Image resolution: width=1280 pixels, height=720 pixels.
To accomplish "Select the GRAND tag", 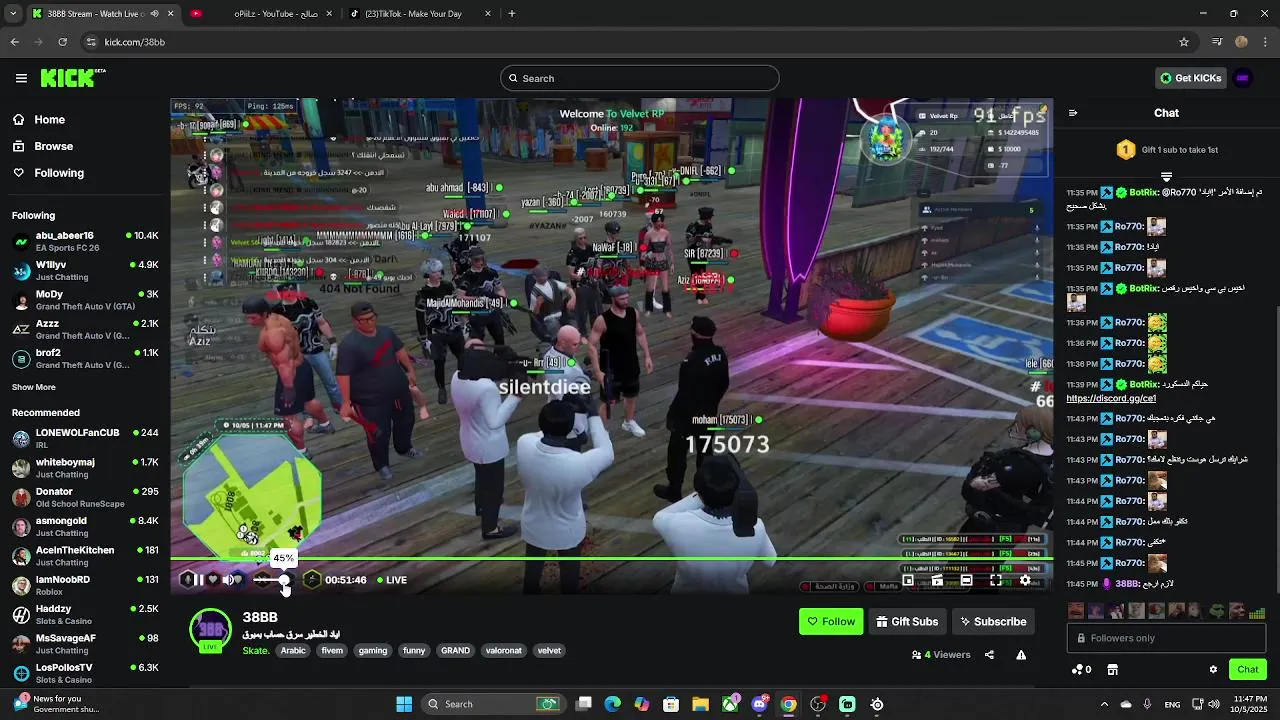I will 455,650.
